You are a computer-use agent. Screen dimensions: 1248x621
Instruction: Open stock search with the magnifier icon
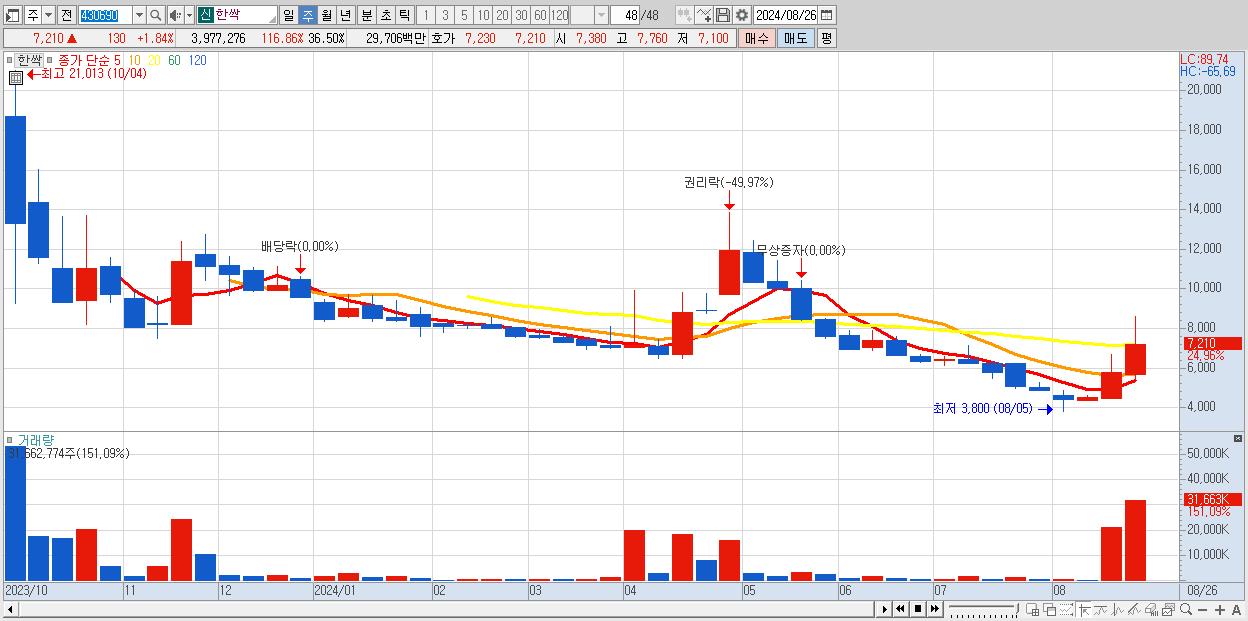tap(155, 15)
